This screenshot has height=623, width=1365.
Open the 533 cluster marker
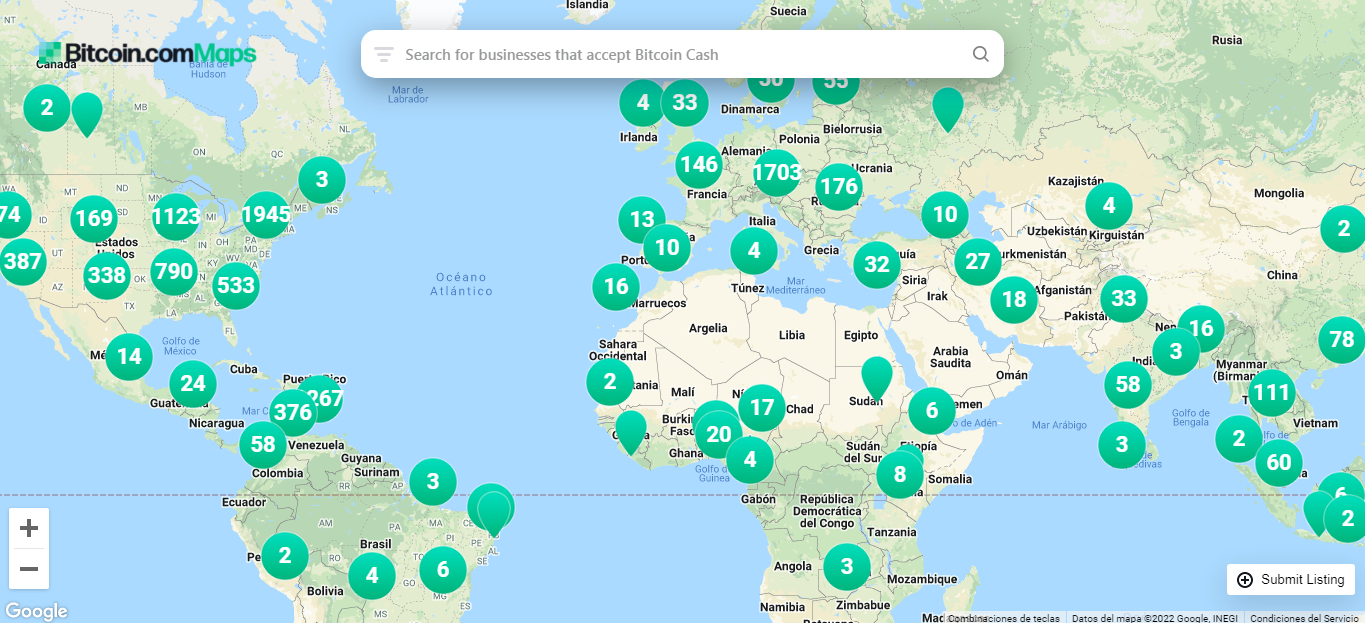(236, 285)
